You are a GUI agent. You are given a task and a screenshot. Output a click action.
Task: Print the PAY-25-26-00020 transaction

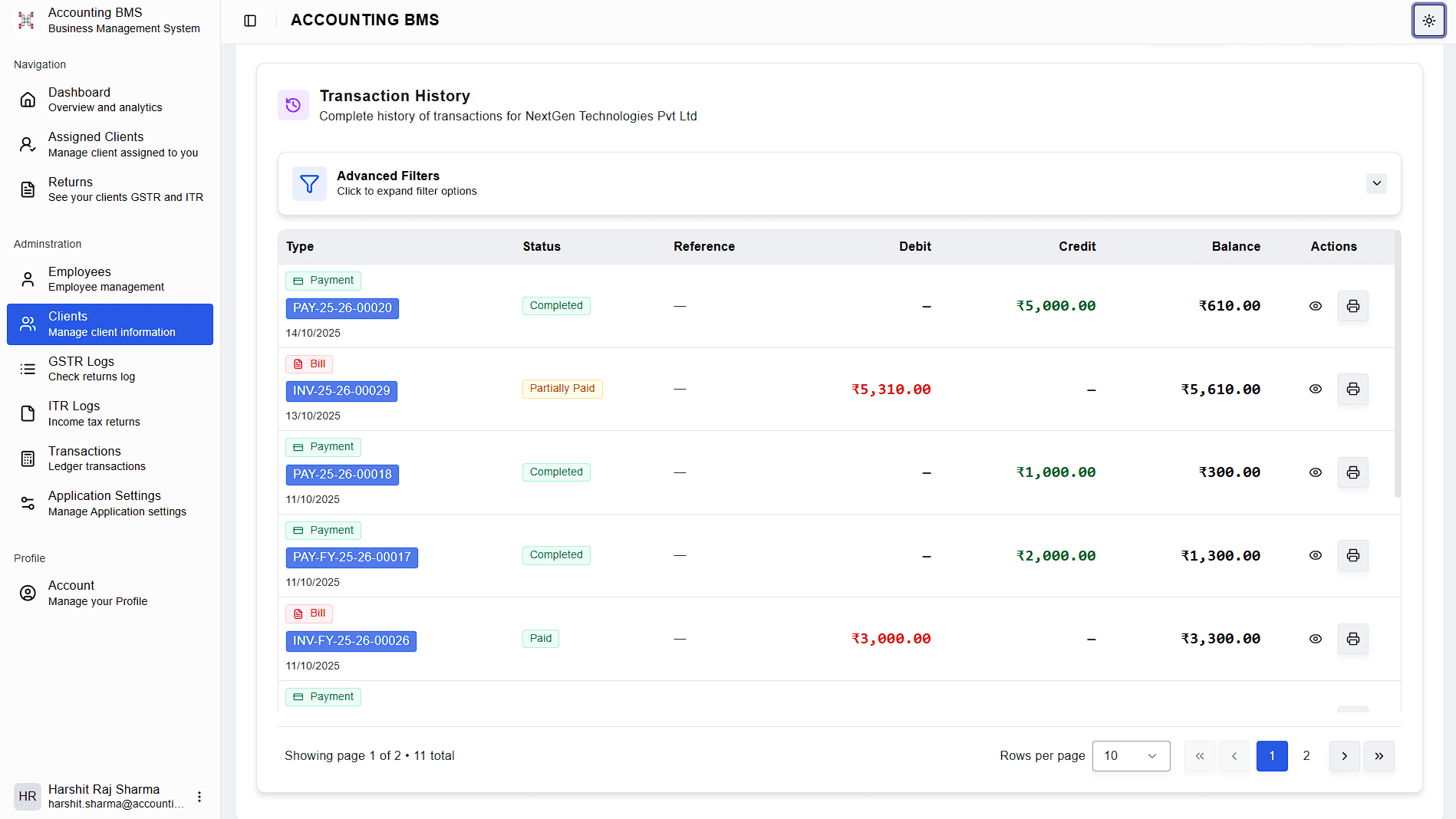(x=1352, y=306)
